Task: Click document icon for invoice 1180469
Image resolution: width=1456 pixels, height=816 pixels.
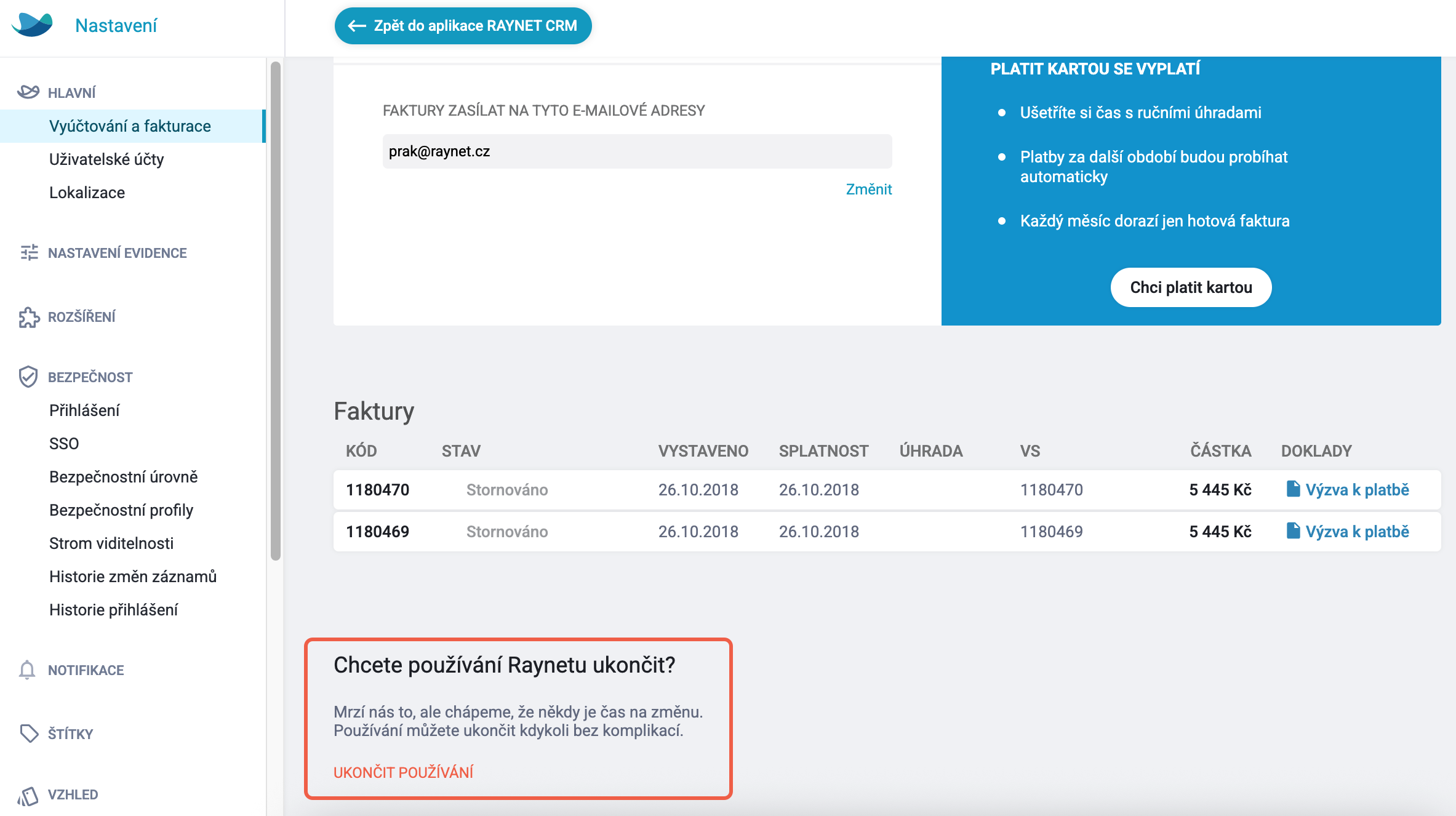Action: click(x=1293, y=531)
